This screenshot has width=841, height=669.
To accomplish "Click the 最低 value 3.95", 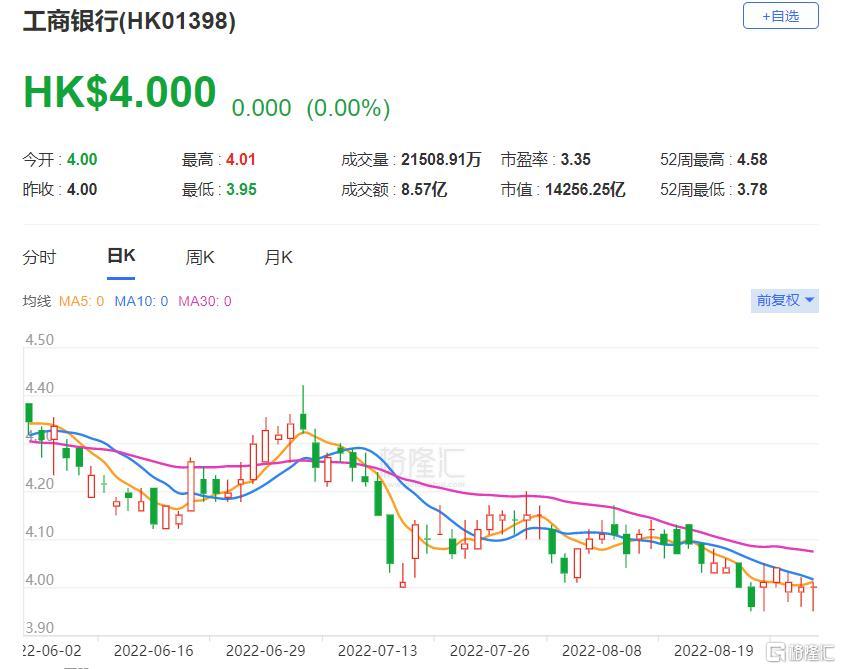I will (x=241, y=189).
